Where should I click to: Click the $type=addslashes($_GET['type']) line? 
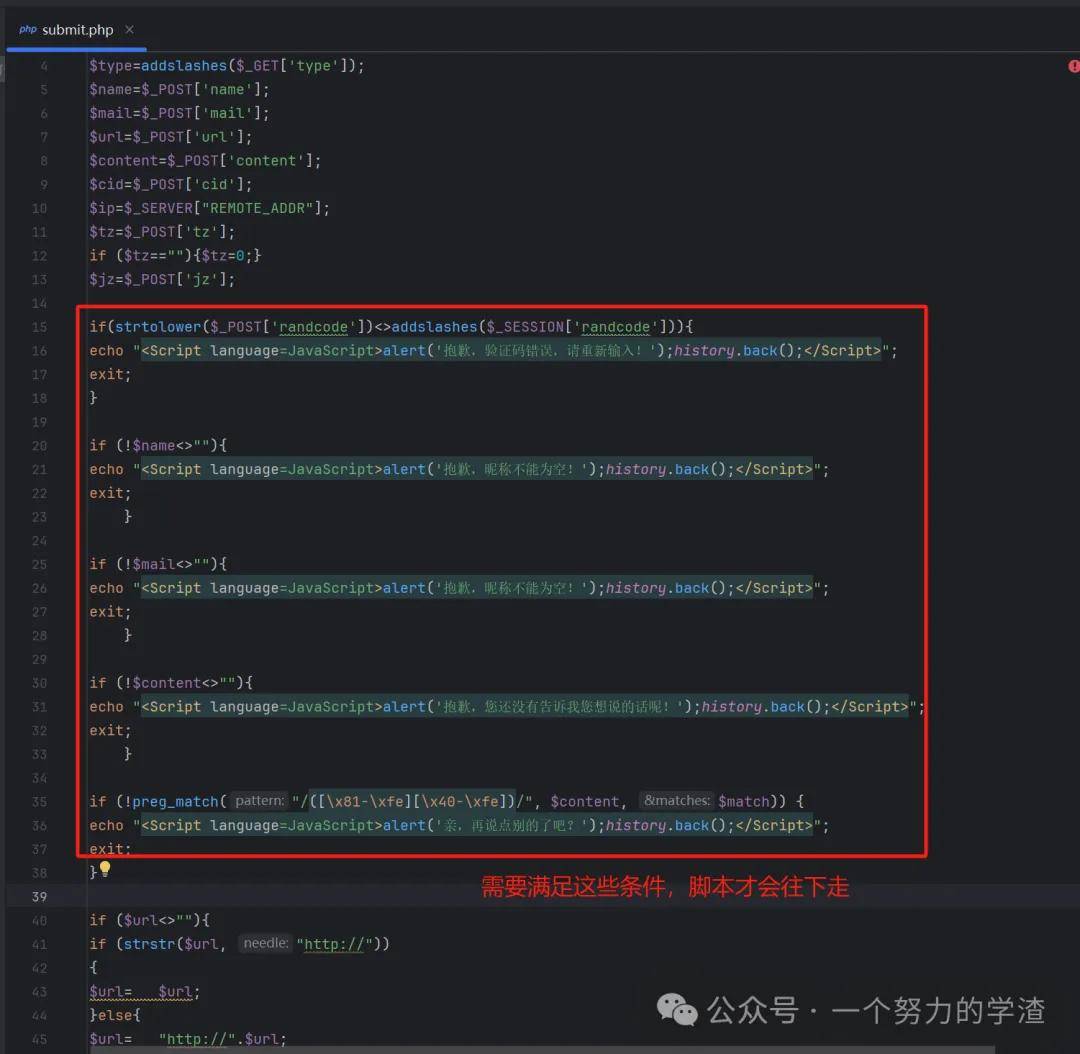tap(227, 65)
